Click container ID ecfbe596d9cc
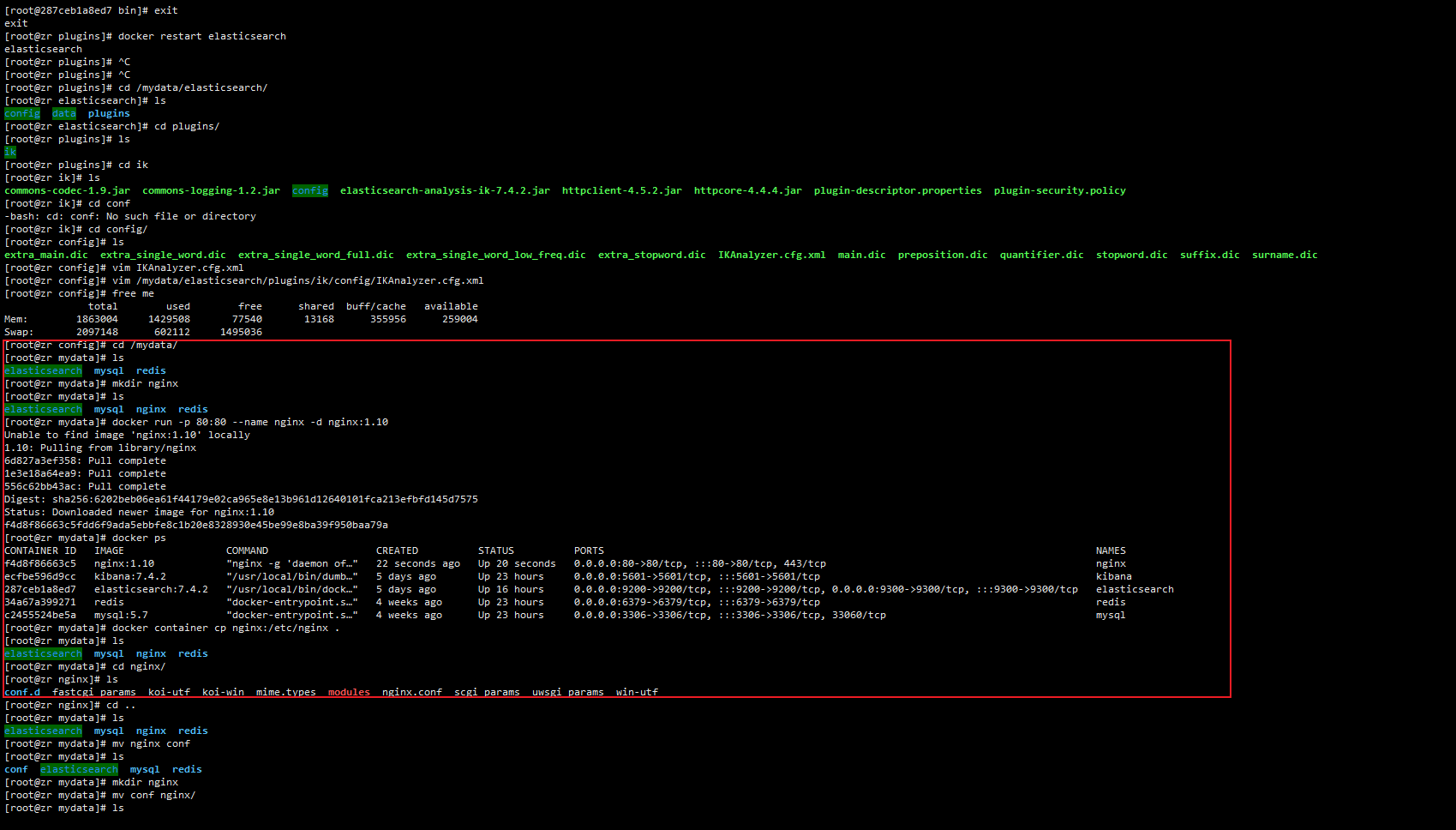Screen dimensions: 1456x830 coord(40,576)
